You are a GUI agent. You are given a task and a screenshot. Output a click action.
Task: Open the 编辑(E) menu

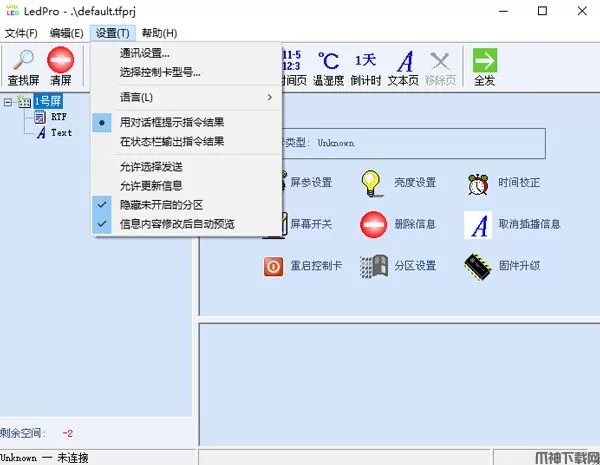[66, 33]
